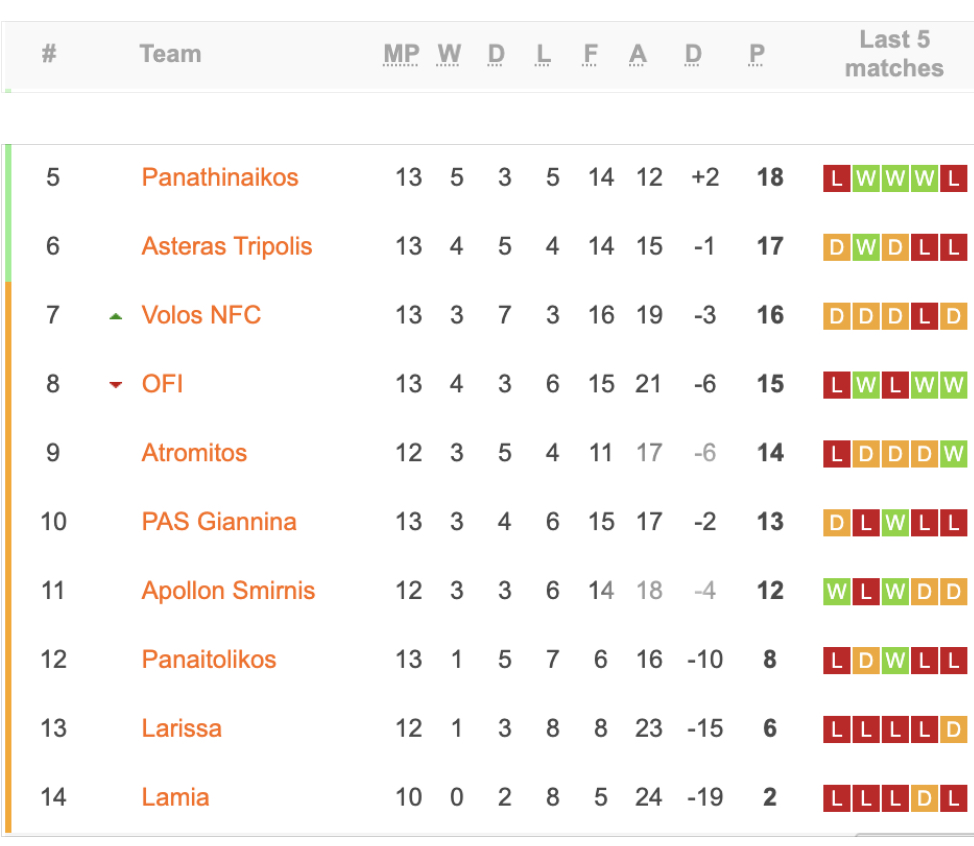The height and width of the screenshot is (846, 974).
Task: Click the W wins column header
Action: [x=448, y=54]
